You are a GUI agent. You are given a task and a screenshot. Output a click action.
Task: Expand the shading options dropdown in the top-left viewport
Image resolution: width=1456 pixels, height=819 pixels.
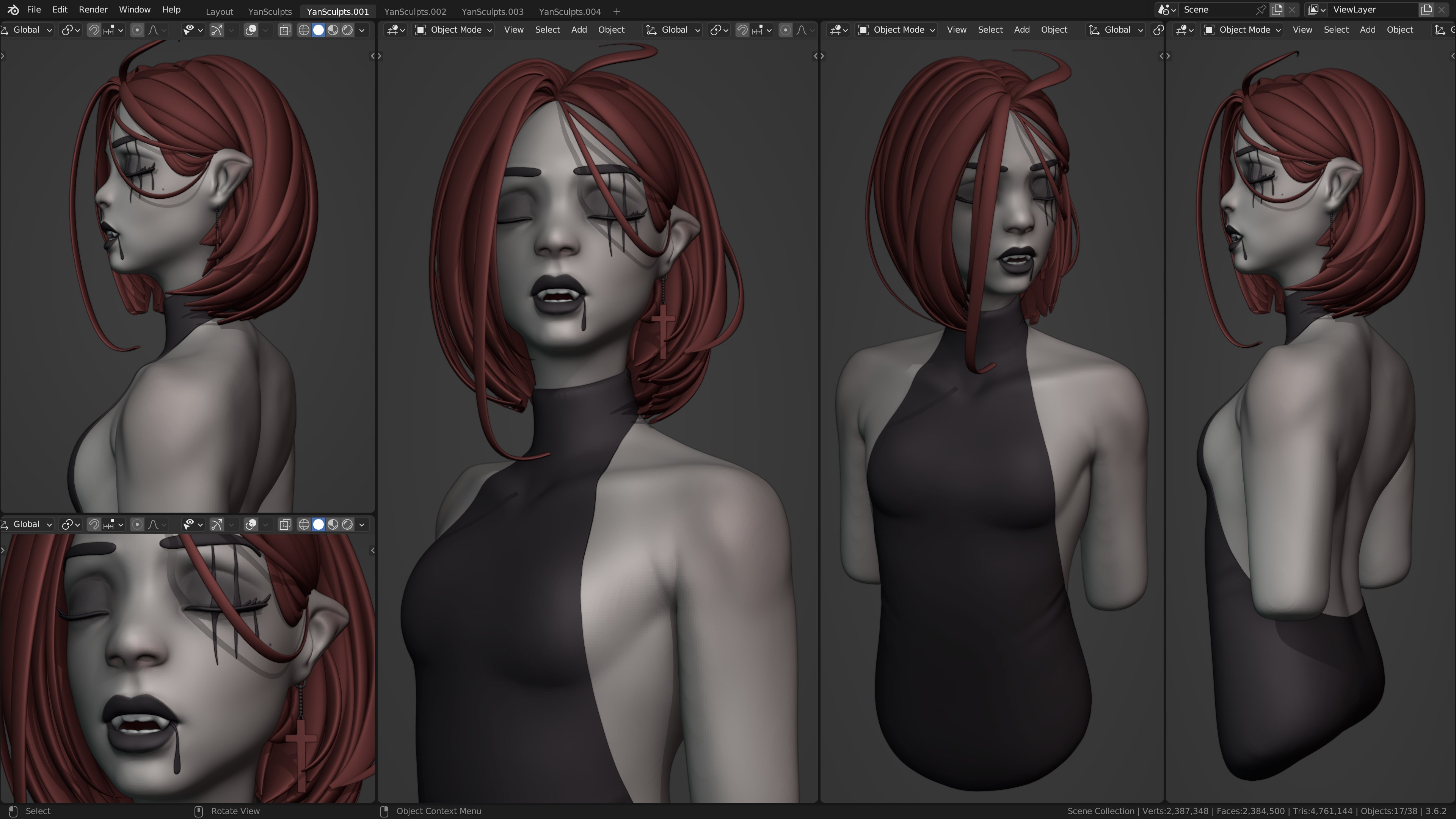tap(362, 30)
